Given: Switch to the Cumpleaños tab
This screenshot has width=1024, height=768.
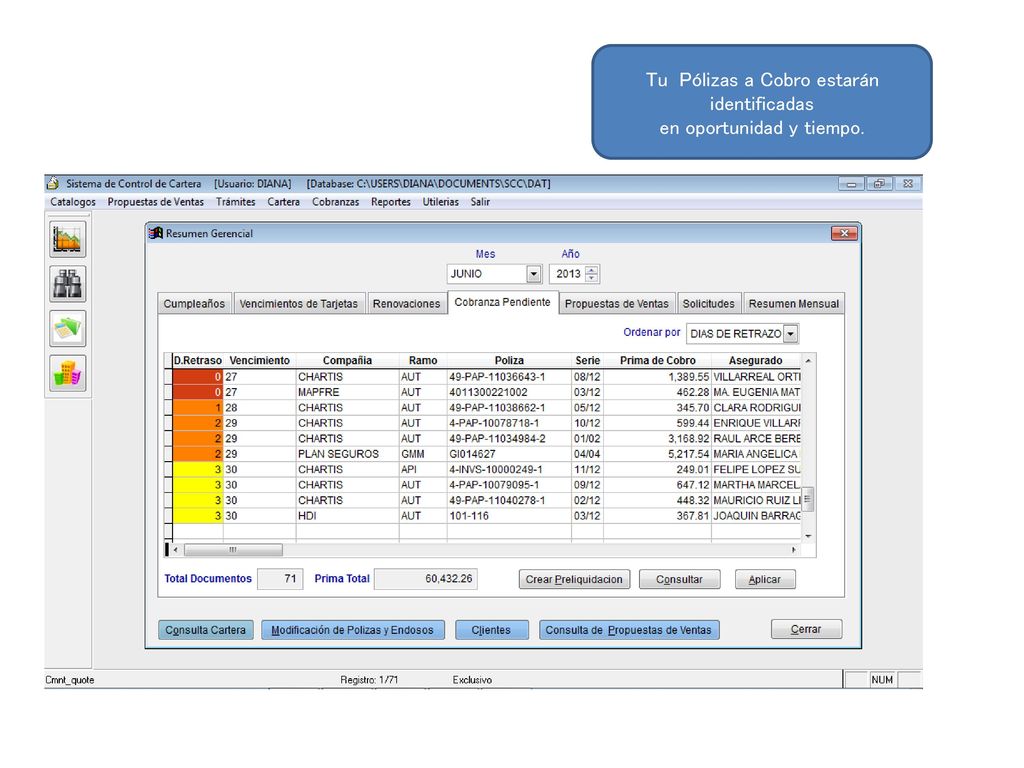Looking at the screenshot, I should pyautogui.click(x=194, y=304).
